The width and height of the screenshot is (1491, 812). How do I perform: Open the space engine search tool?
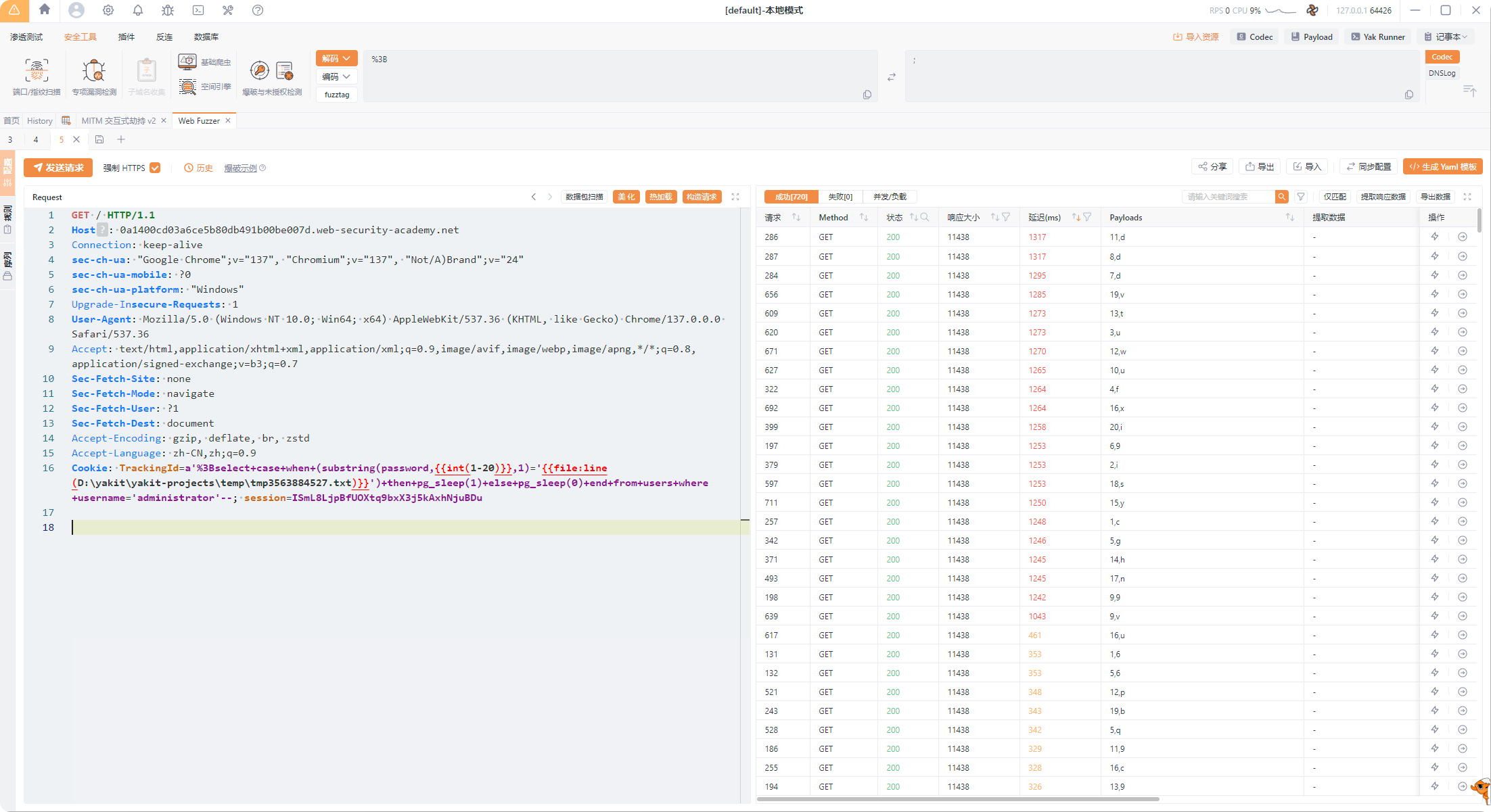click(187, 86)
